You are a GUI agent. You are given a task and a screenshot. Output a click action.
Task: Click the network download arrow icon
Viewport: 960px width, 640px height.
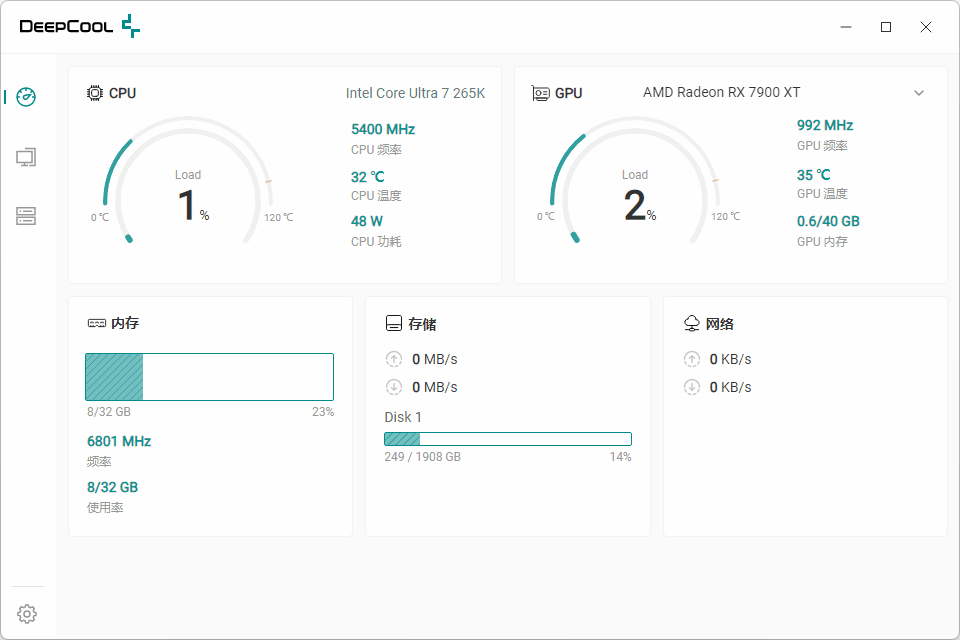[x=691, y=387]
